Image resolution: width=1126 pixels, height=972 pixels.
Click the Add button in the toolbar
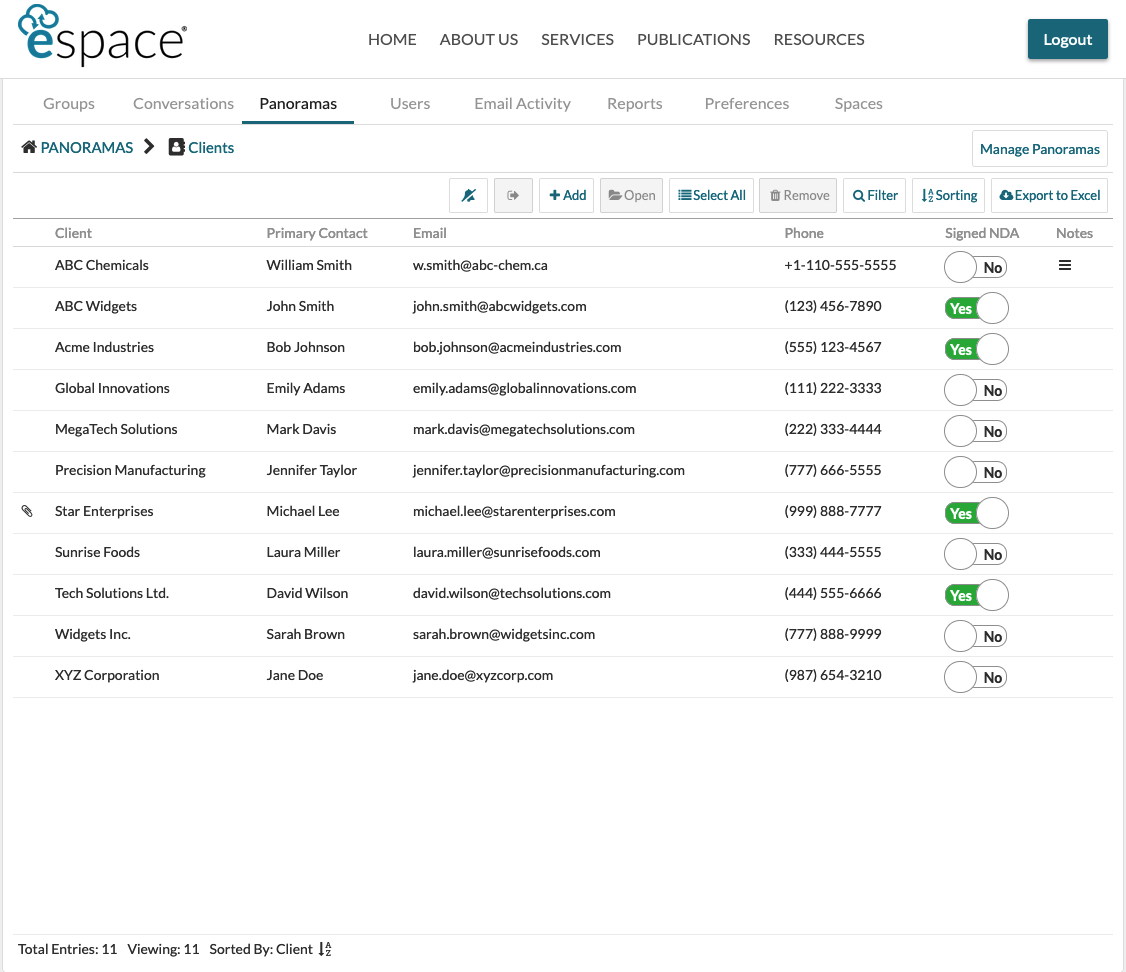567,195
